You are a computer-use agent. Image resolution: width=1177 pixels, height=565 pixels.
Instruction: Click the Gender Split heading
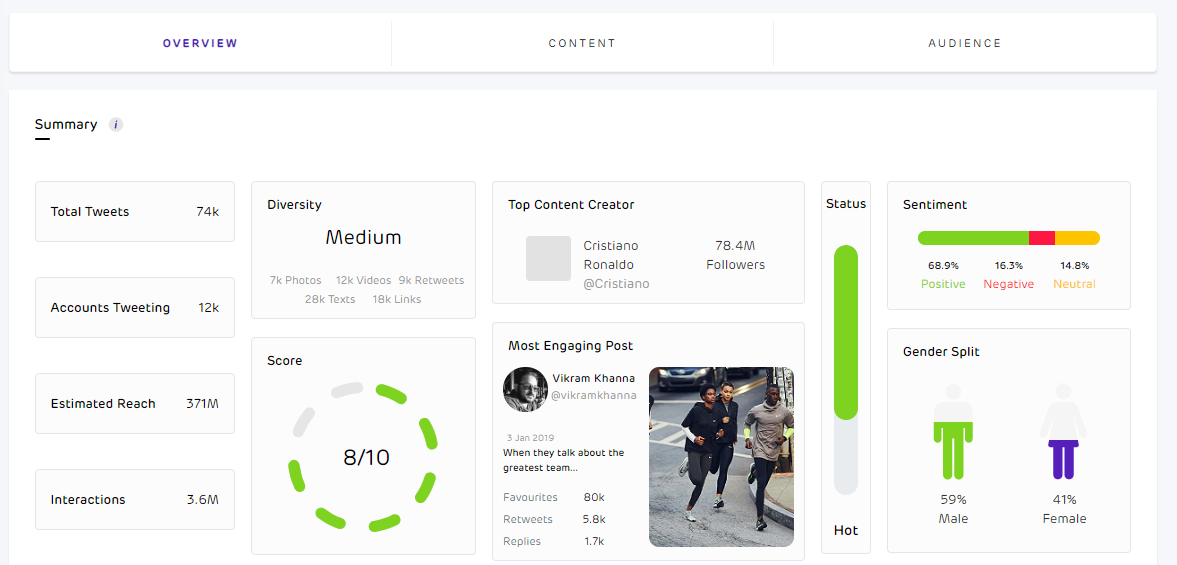point(941,352)
